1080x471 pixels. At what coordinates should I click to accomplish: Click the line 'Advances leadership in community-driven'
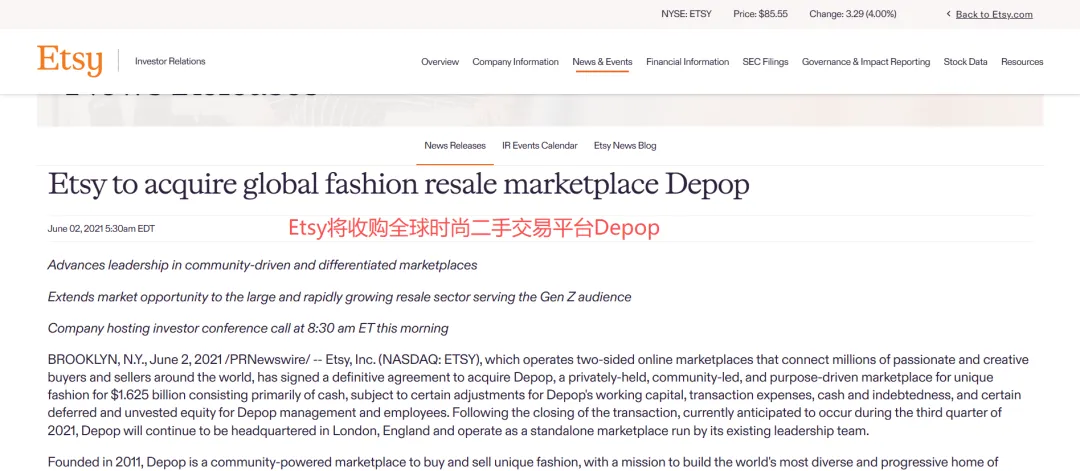tap(262, 265)
